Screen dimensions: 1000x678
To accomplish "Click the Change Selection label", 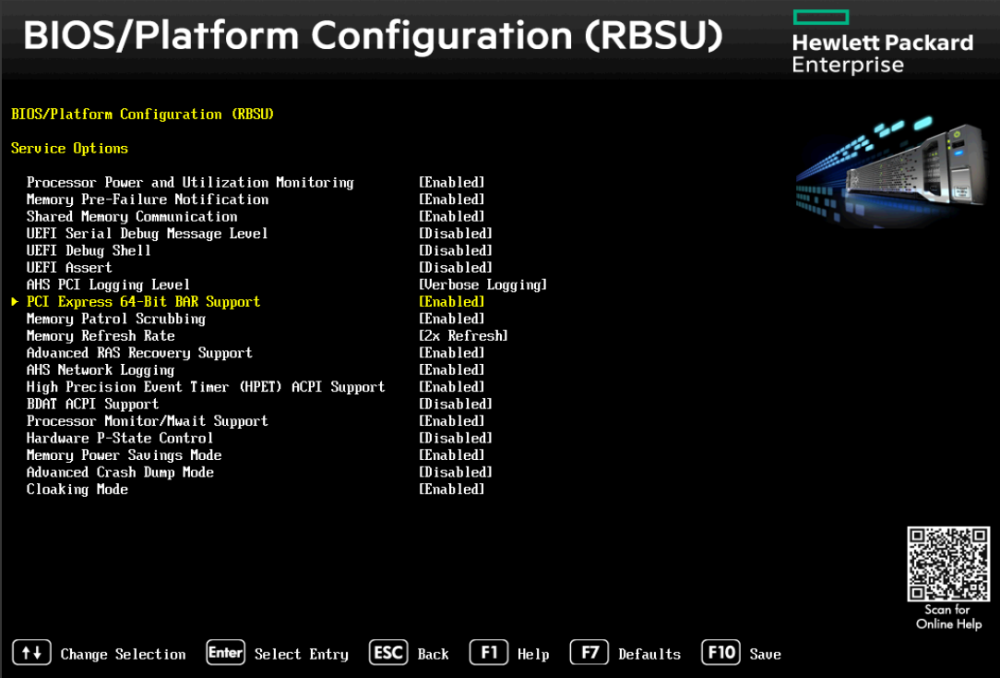I will coord(123,654).
